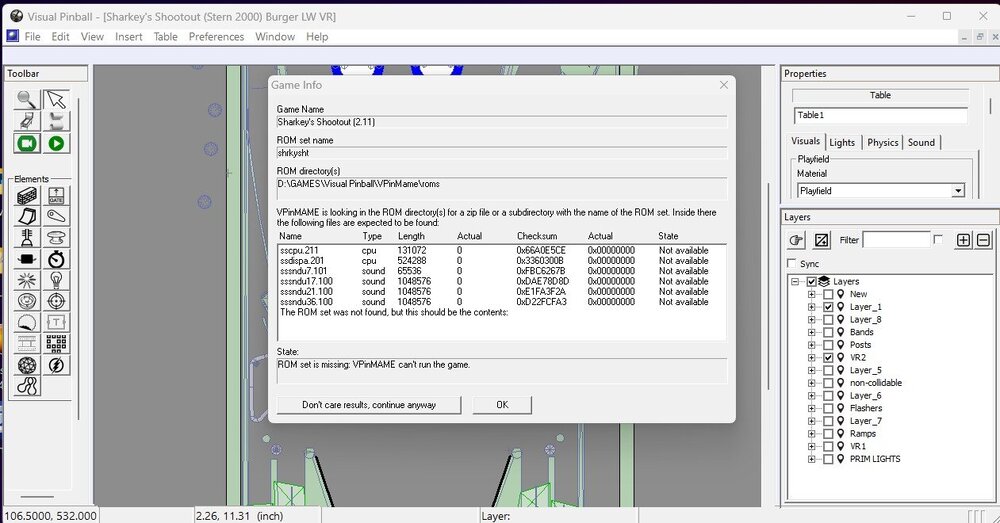The image size is (1000, 523).
Task: Select the EM Reel element tool
Action: click(x=27, y=344)
